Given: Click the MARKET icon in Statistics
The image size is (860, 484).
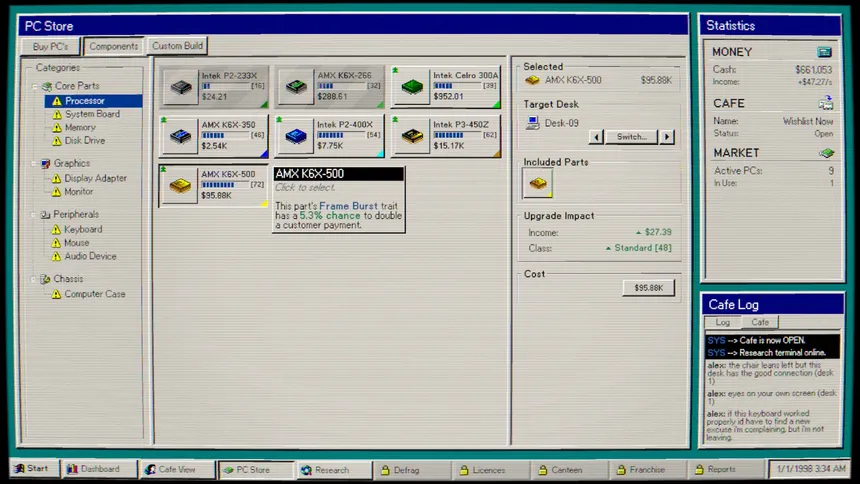Looking at the screenshot, I should coord(826,153).
